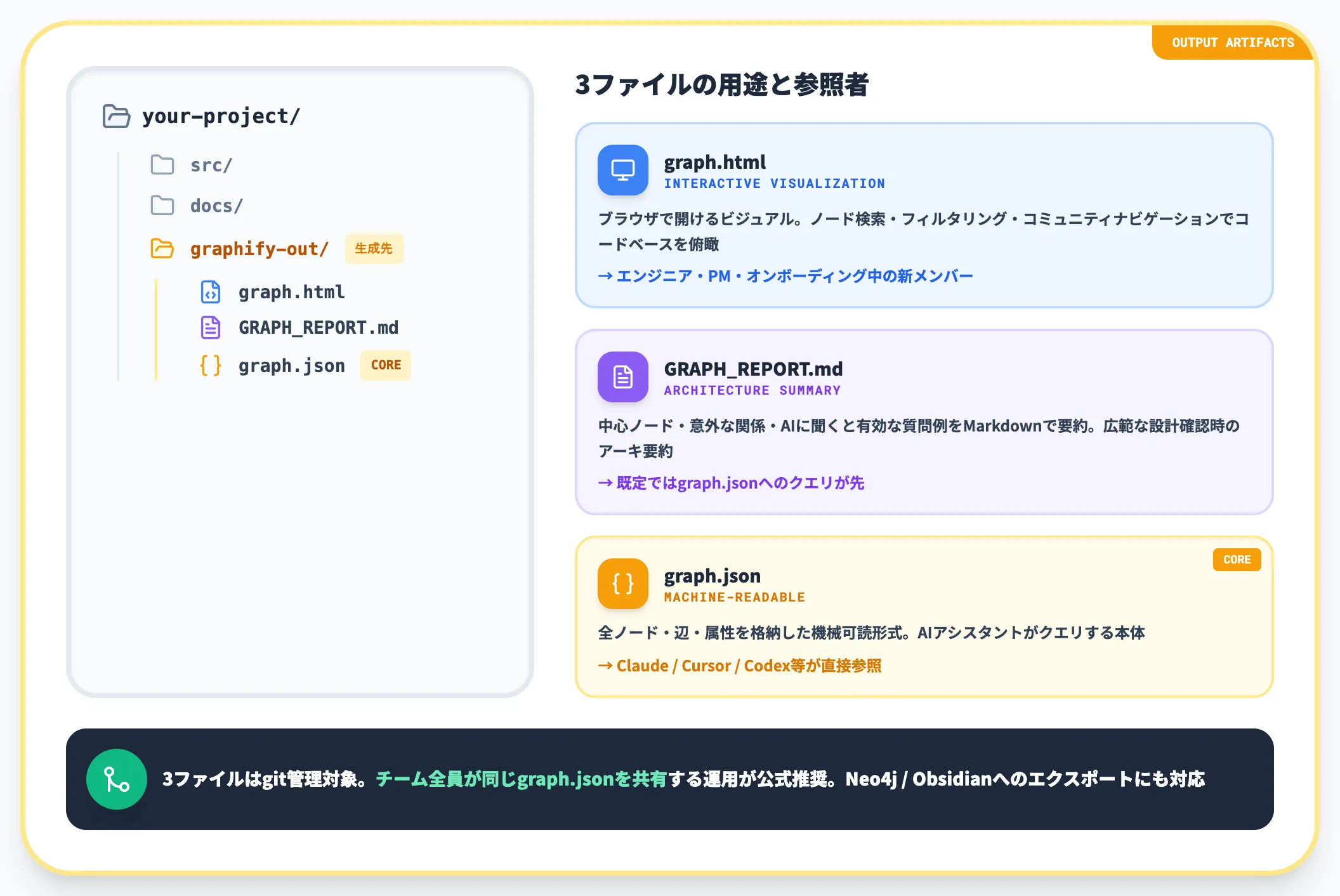Click the graph.json card title

point(712,576)
